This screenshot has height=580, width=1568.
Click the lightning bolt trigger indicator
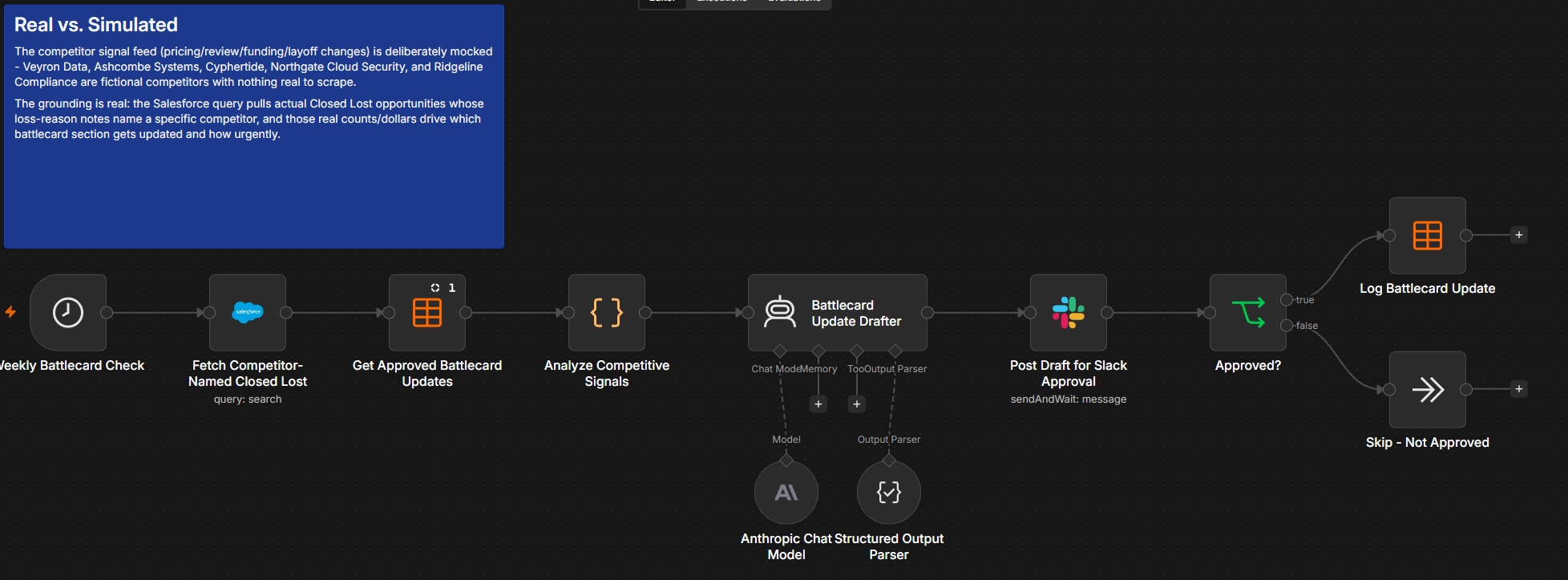tap(10, 312)
